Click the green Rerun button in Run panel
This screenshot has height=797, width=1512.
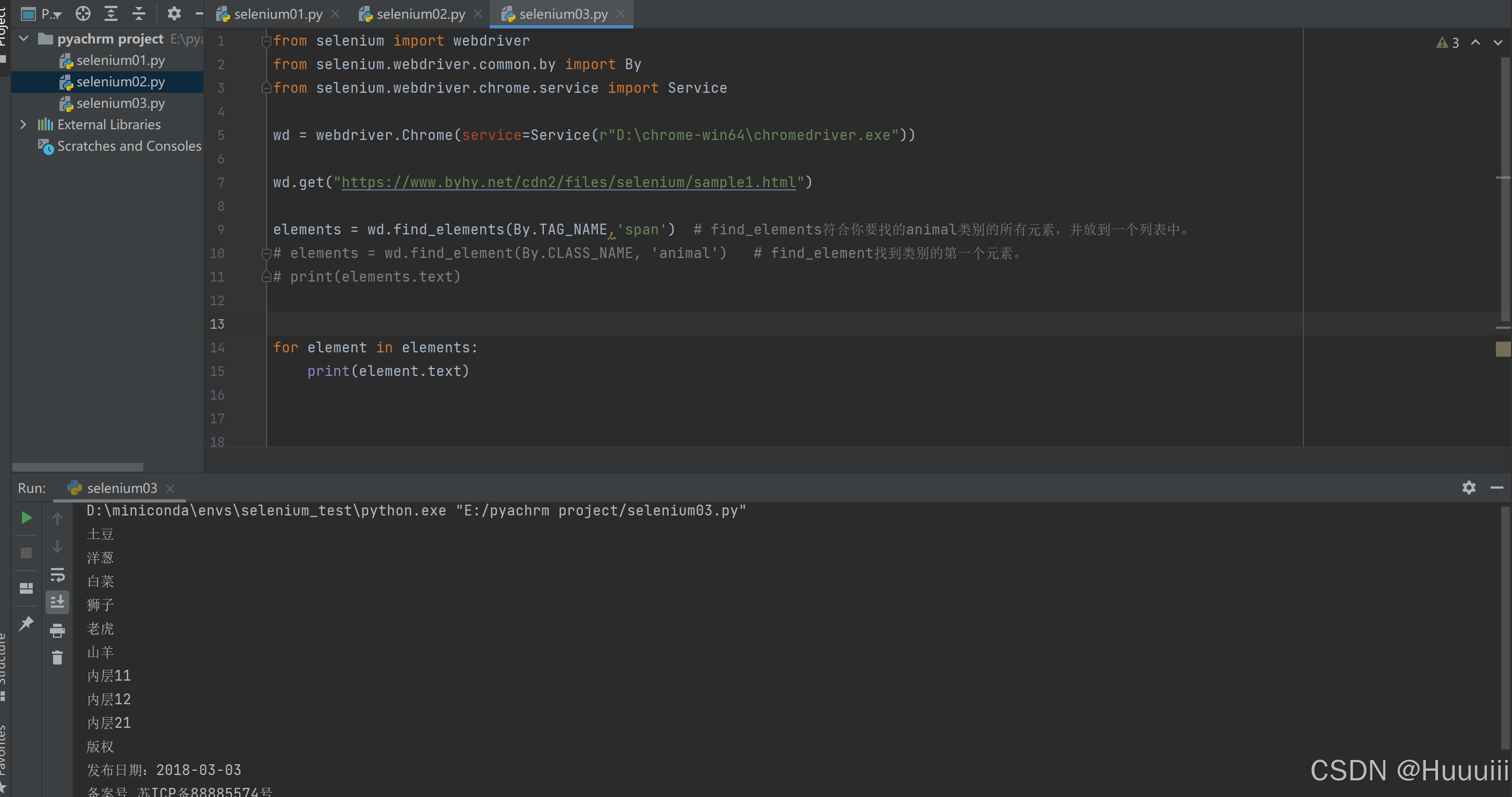(26, 518)
